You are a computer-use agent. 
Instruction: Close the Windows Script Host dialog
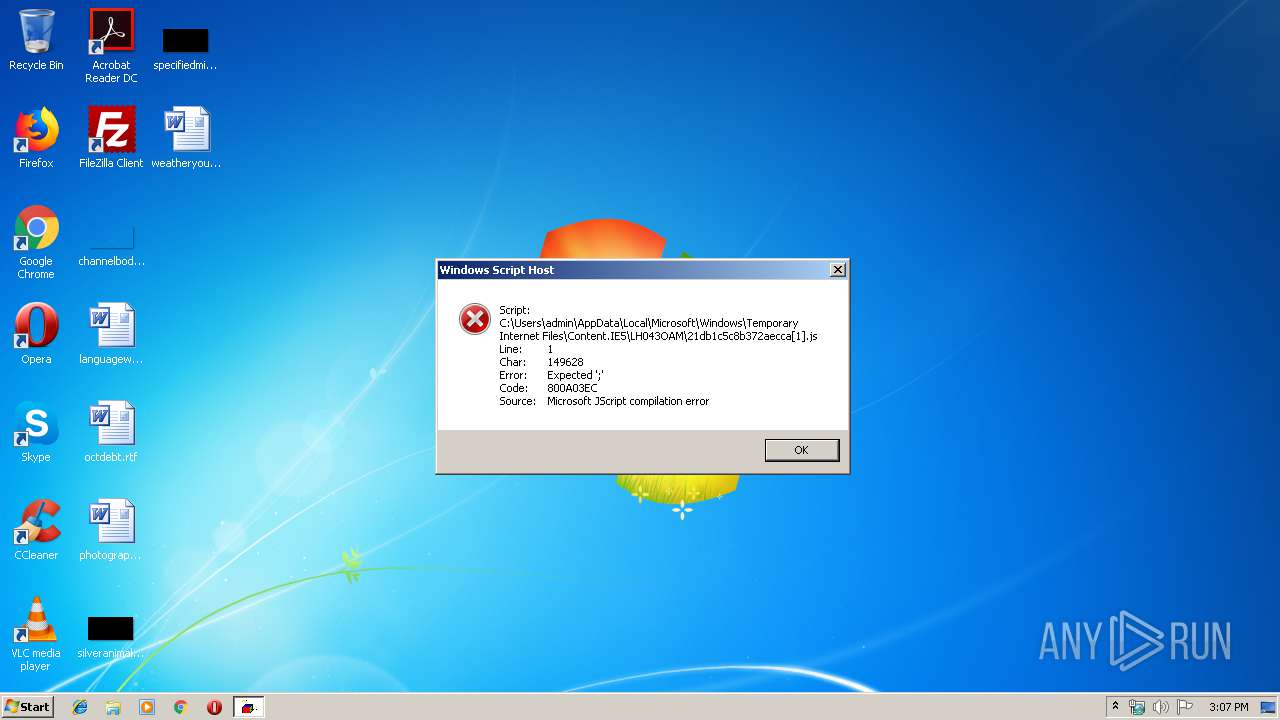pos(838,270)
